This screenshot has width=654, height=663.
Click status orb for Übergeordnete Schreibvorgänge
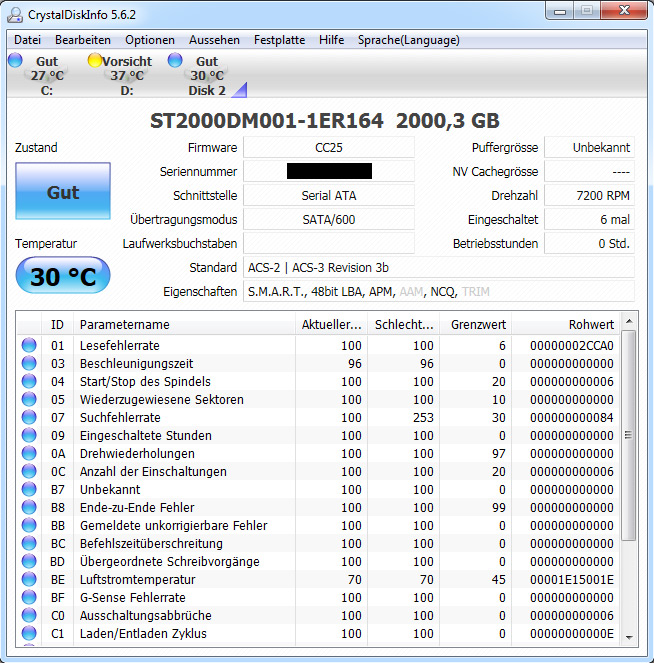(x=29, y=561)
